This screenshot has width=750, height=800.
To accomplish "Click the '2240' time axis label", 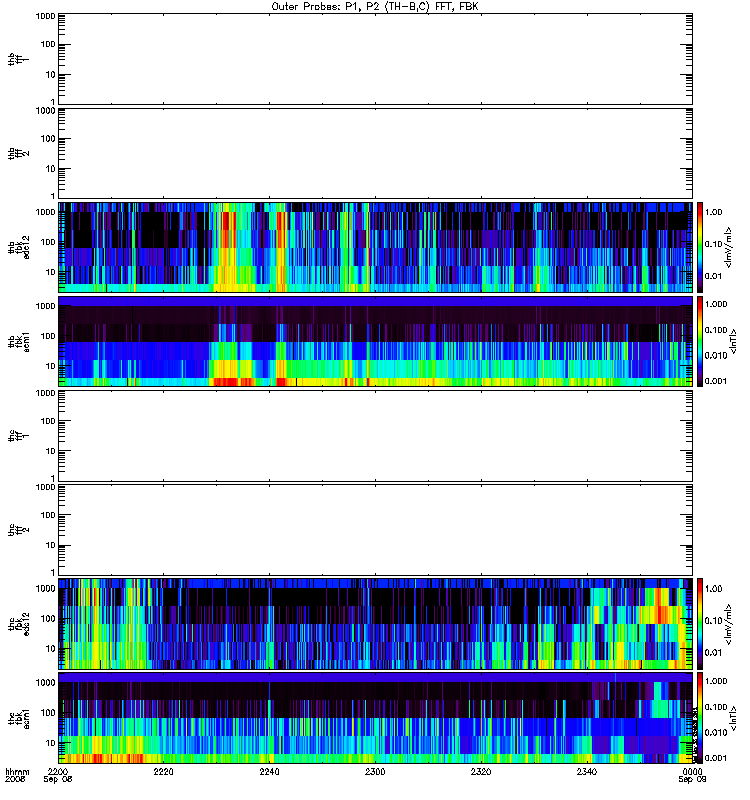I will click(269, 771).
